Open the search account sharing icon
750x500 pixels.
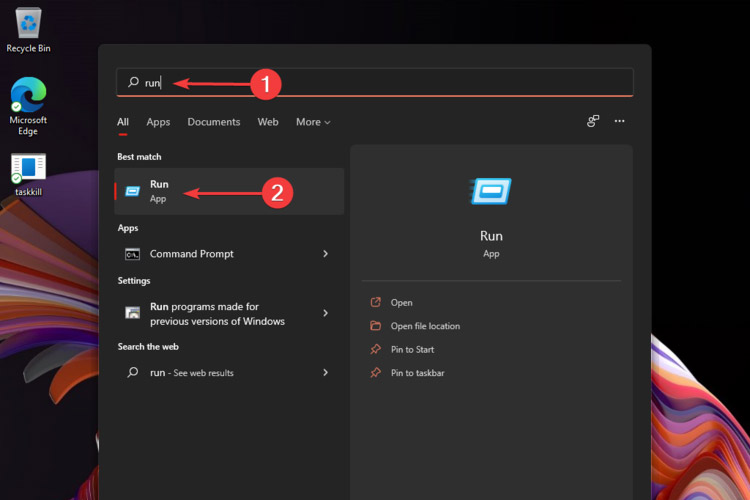coord(593,121)
